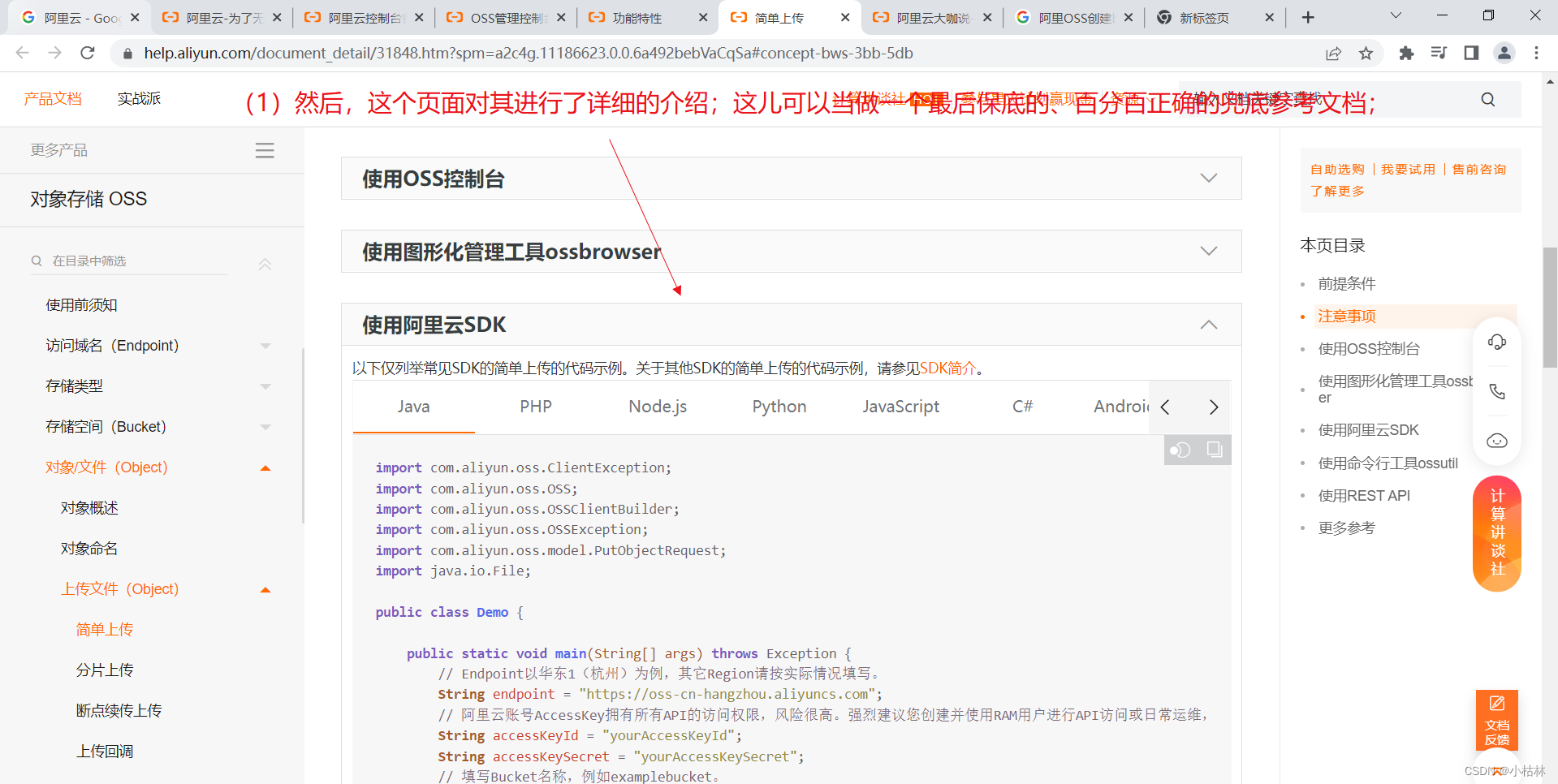This screenshot has height=784, width=1558.
Task: Open the share page icon in address bar
Action: pos(1333,53)
